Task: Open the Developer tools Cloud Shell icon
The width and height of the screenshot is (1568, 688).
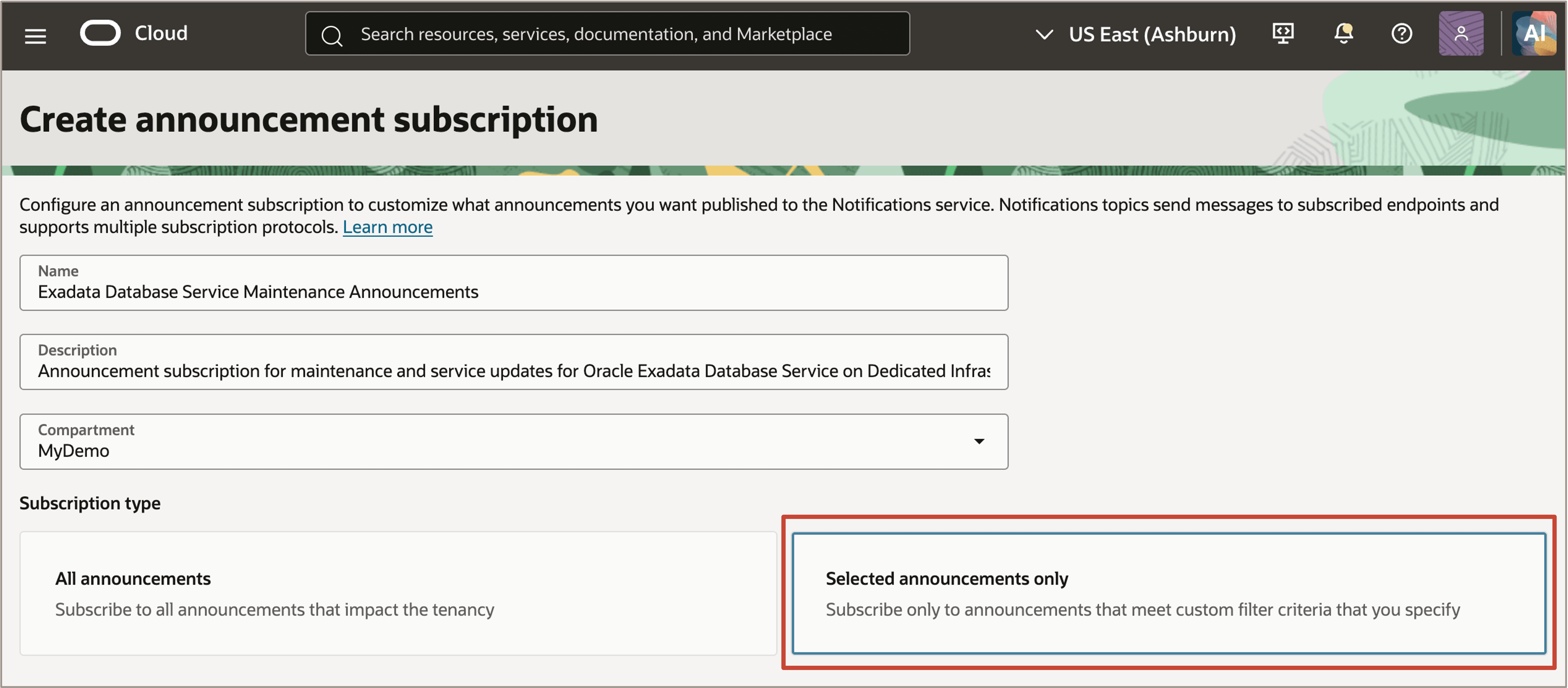Action: (1283, 34)
